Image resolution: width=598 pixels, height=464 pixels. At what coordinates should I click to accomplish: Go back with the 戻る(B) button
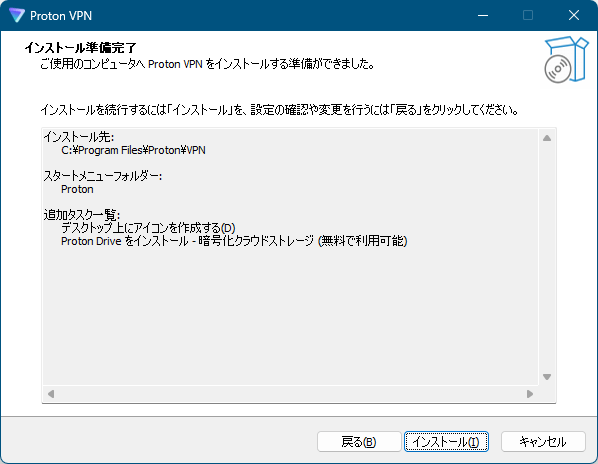[359, 442]
